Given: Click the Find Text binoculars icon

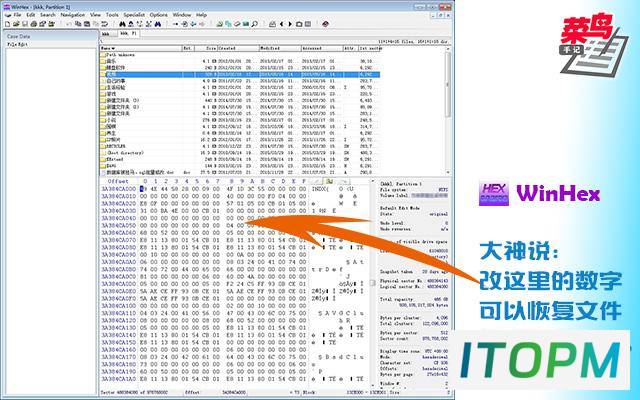Looking at the screenshot, I should (122, 24).
